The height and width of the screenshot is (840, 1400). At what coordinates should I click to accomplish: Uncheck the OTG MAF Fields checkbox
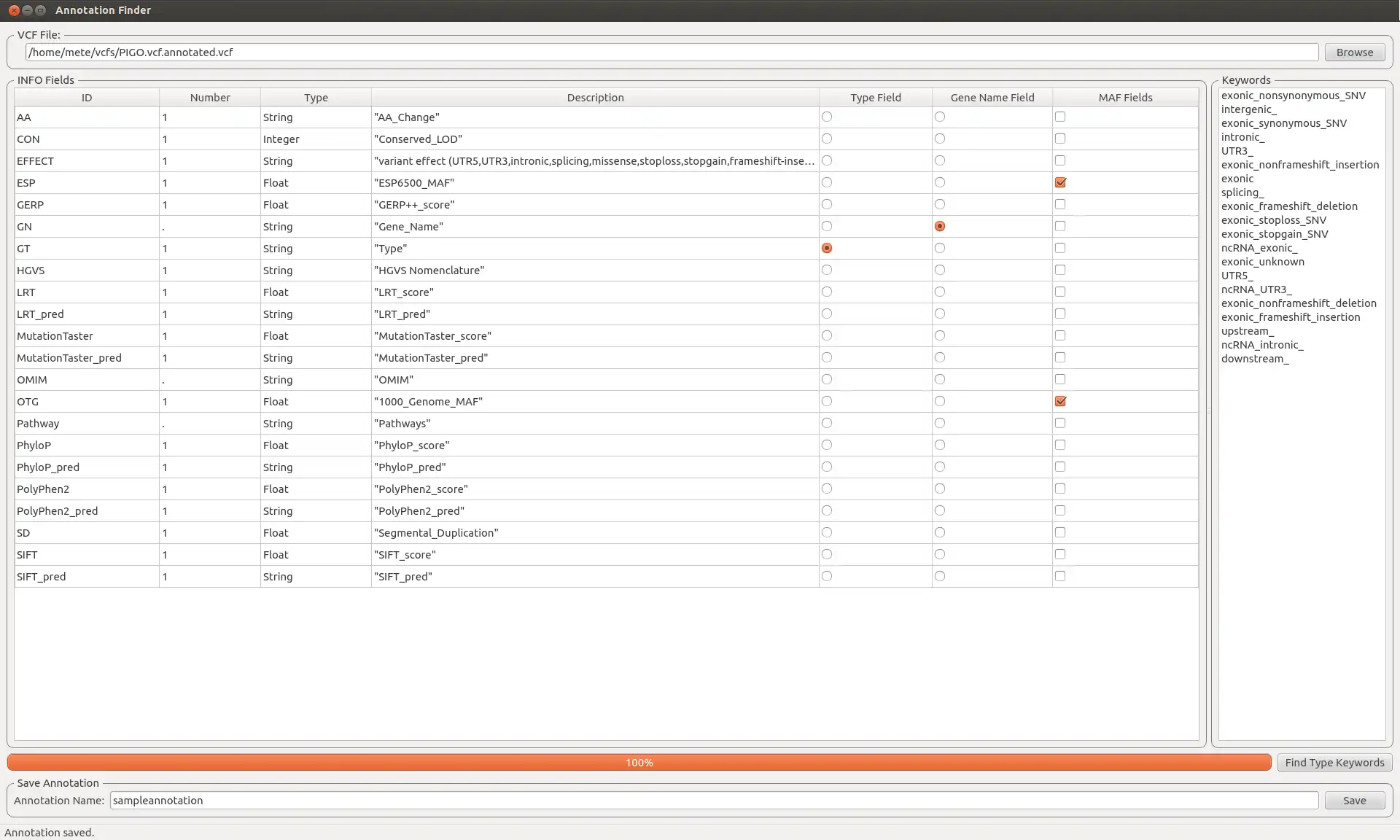coord(1060,401)
